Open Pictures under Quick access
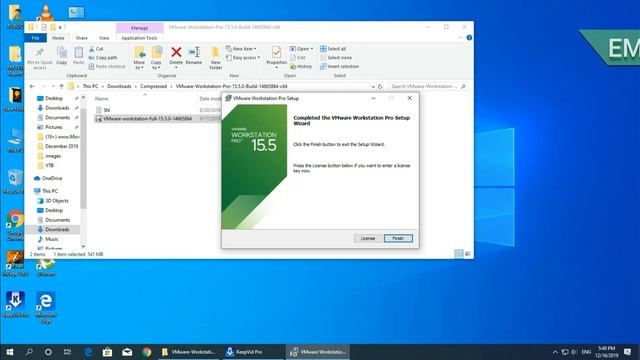This screenshot has width=640, height=360. (53, 127)
